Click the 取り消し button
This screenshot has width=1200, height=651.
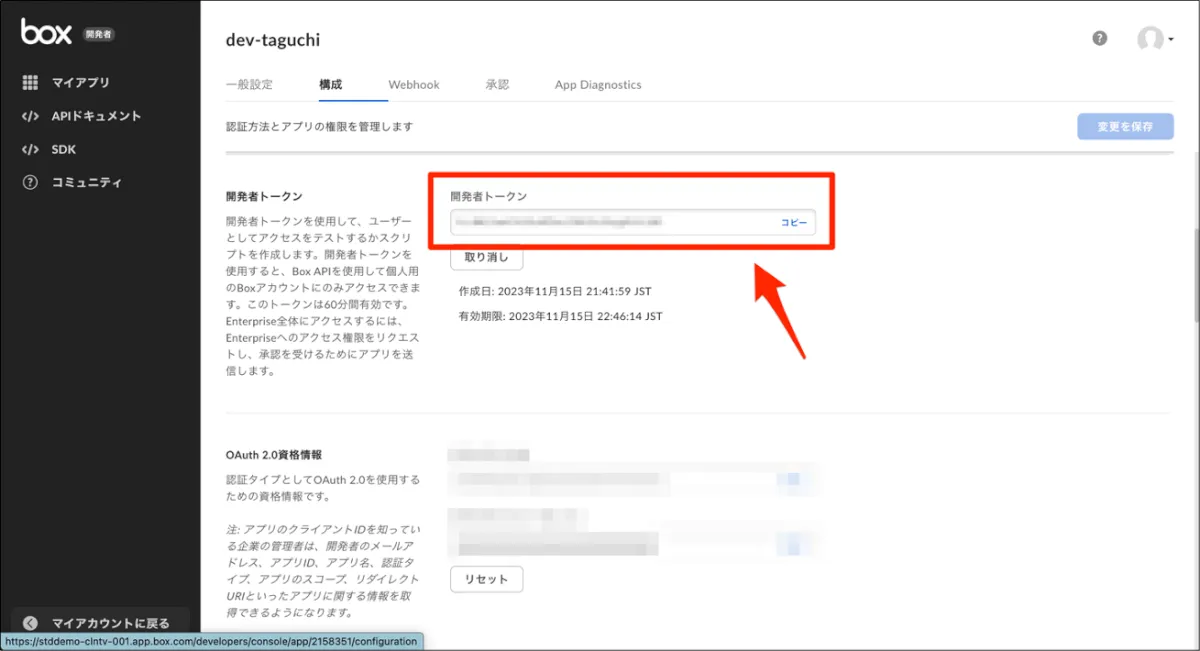pos(486,258)
